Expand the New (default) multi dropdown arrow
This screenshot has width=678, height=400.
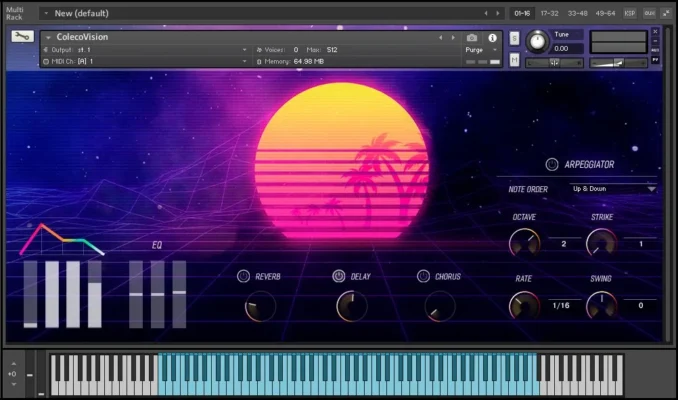coord(46,13)
